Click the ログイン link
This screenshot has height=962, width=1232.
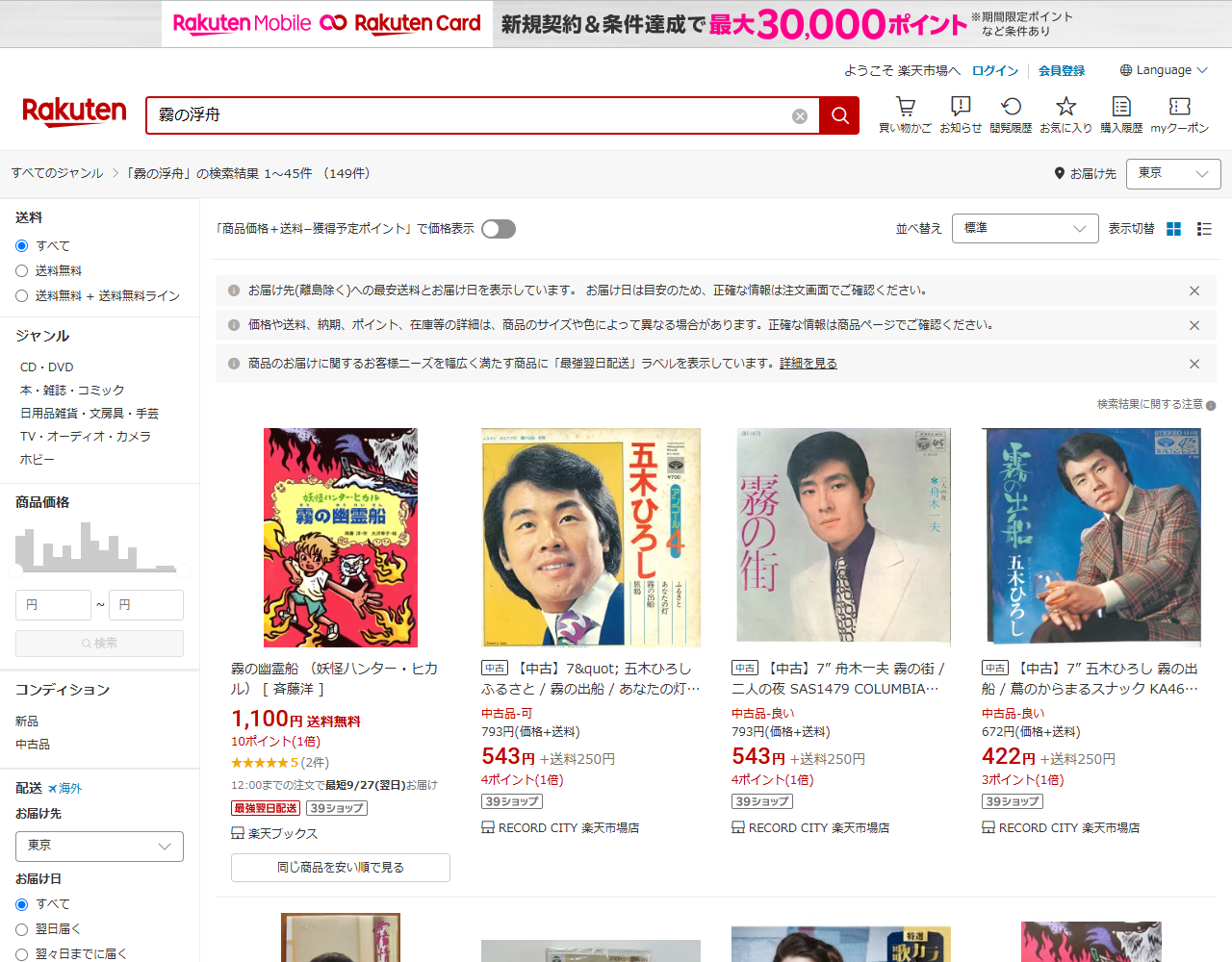click(x=995, y=70)
